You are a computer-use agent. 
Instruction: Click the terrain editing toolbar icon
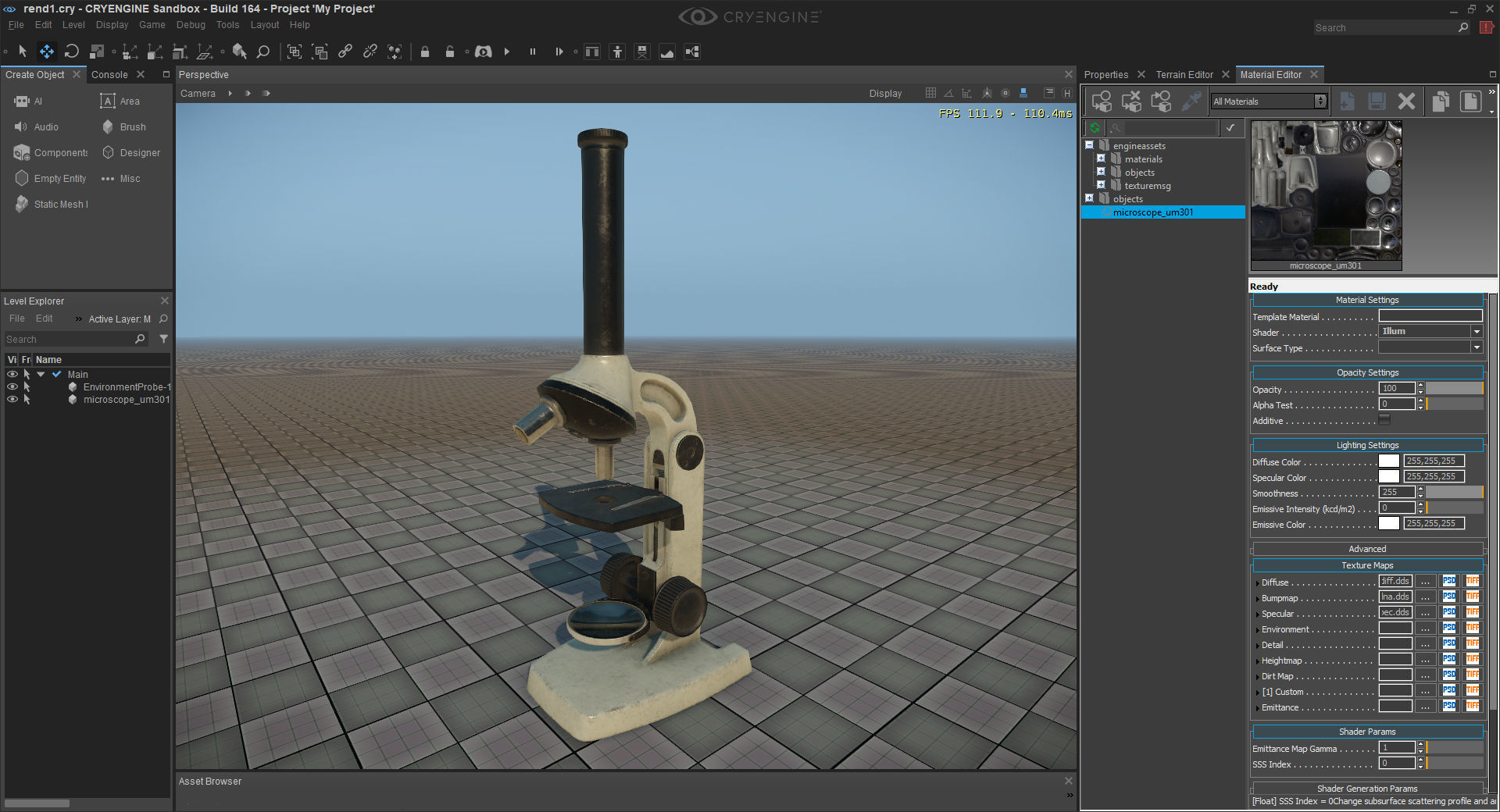[x=667, y=52]
